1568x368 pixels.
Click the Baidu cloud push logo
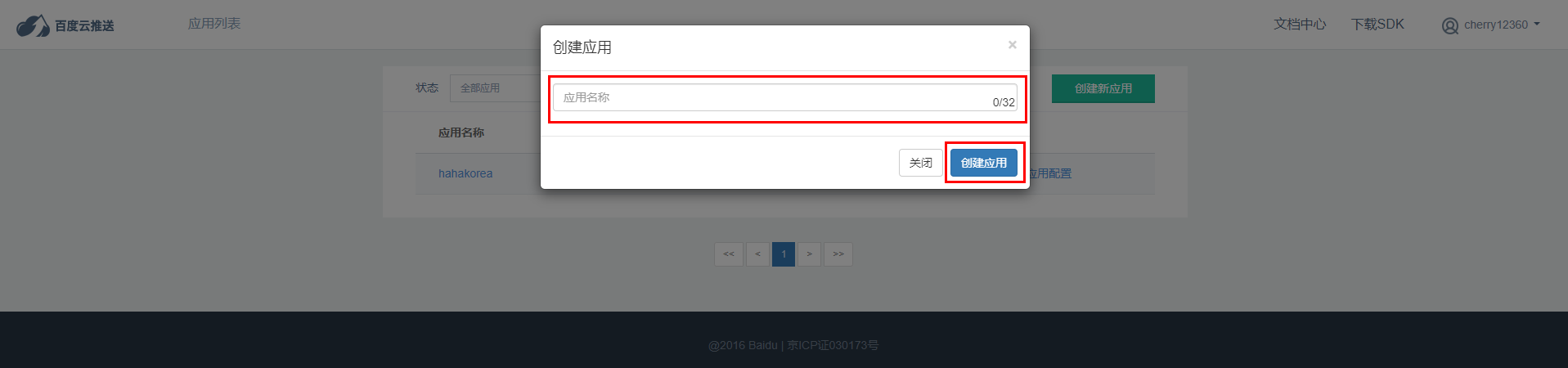click(65, 25)
